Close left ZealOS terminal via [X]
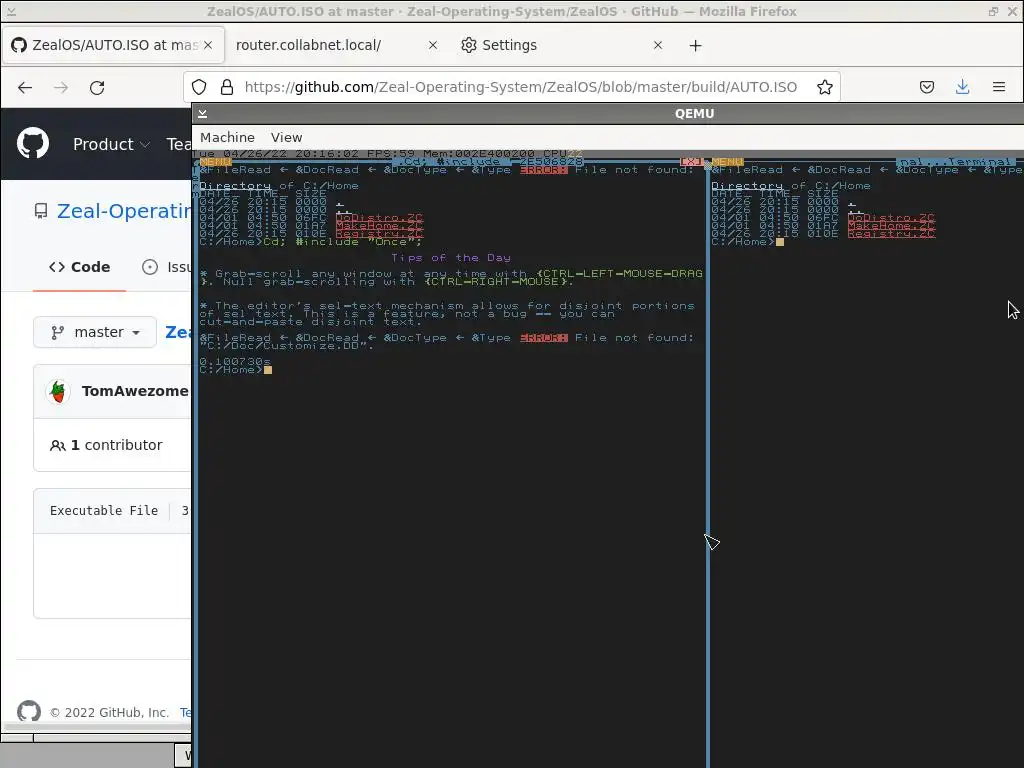The image size is (1024, 768). pyautogui.click(x=692, y=161)
